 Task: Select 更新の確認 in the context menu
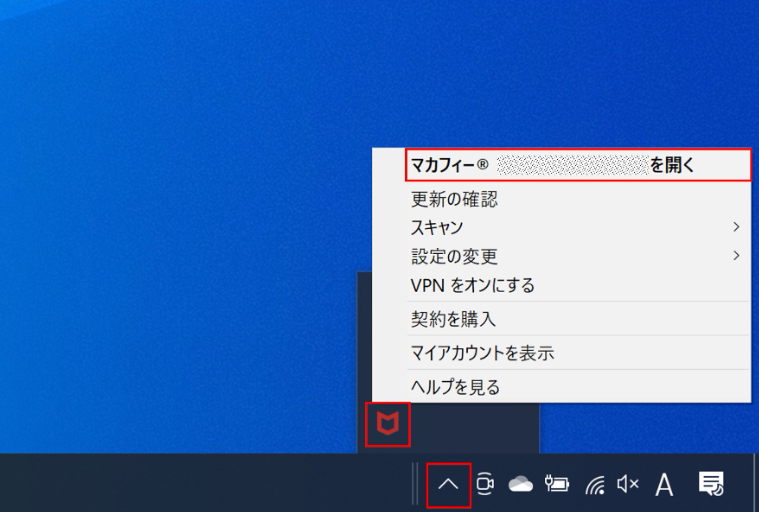[x=578, y=199]
